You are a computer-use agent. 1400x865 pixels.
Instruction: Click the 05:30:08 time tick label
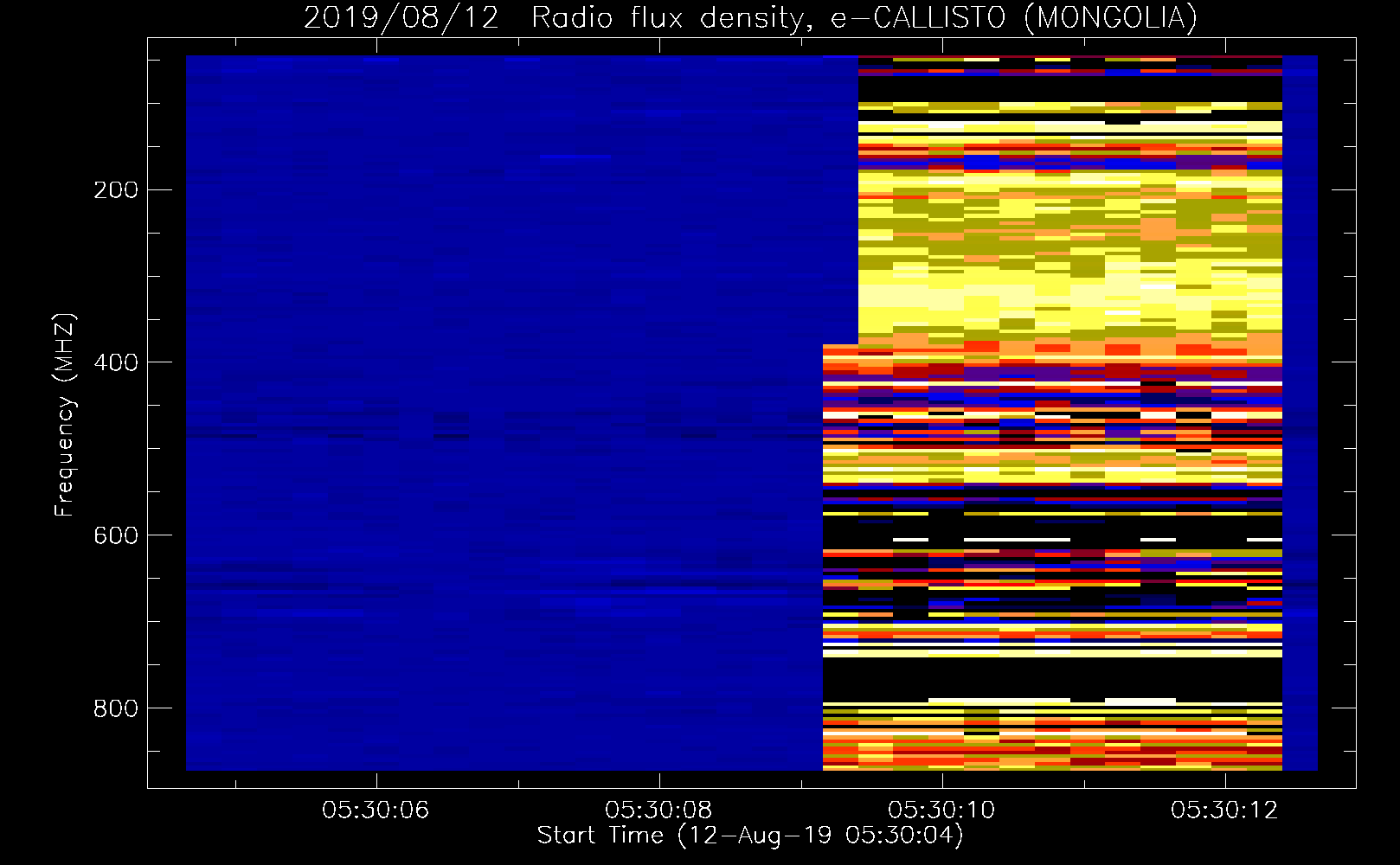pyautogui.click(x=658, y=810)
